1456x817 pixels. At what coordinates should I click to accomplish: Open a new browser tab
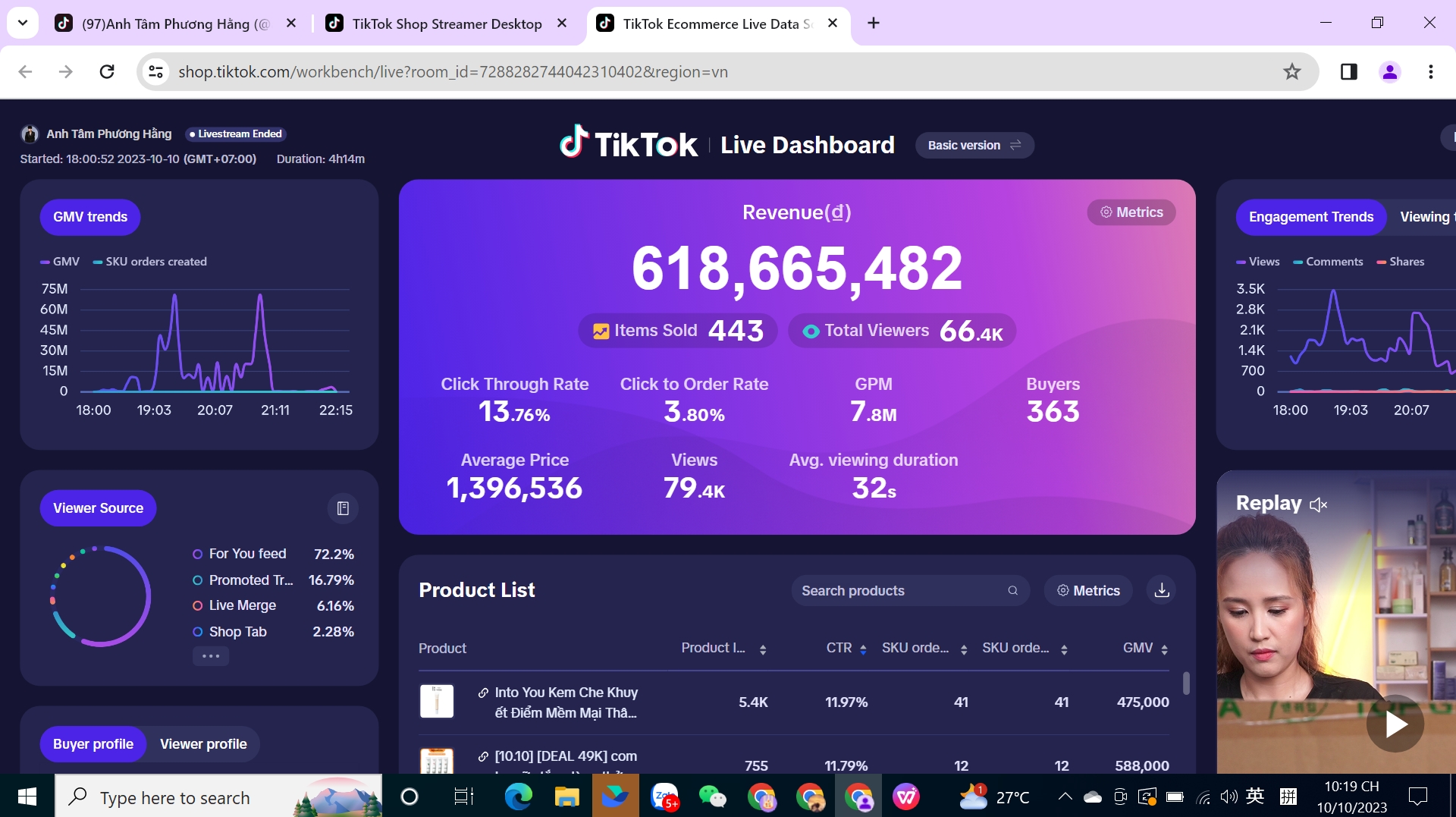(x=874, y=24)
